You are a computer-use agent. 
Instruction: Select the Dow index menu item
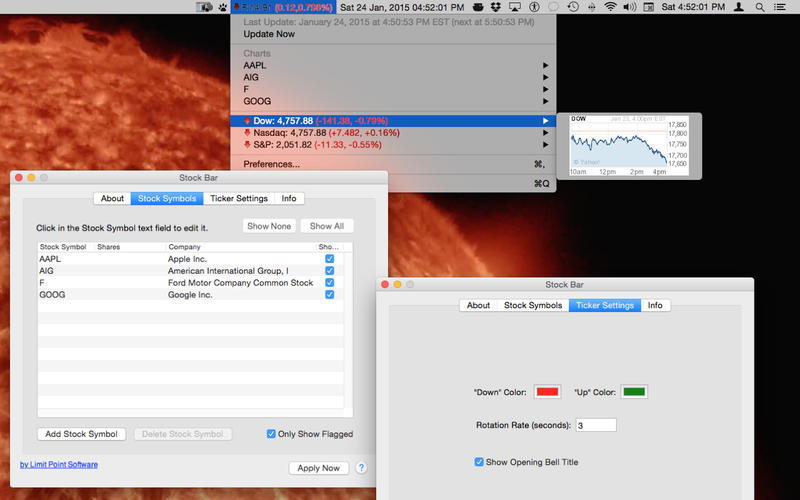pos(393,121)
